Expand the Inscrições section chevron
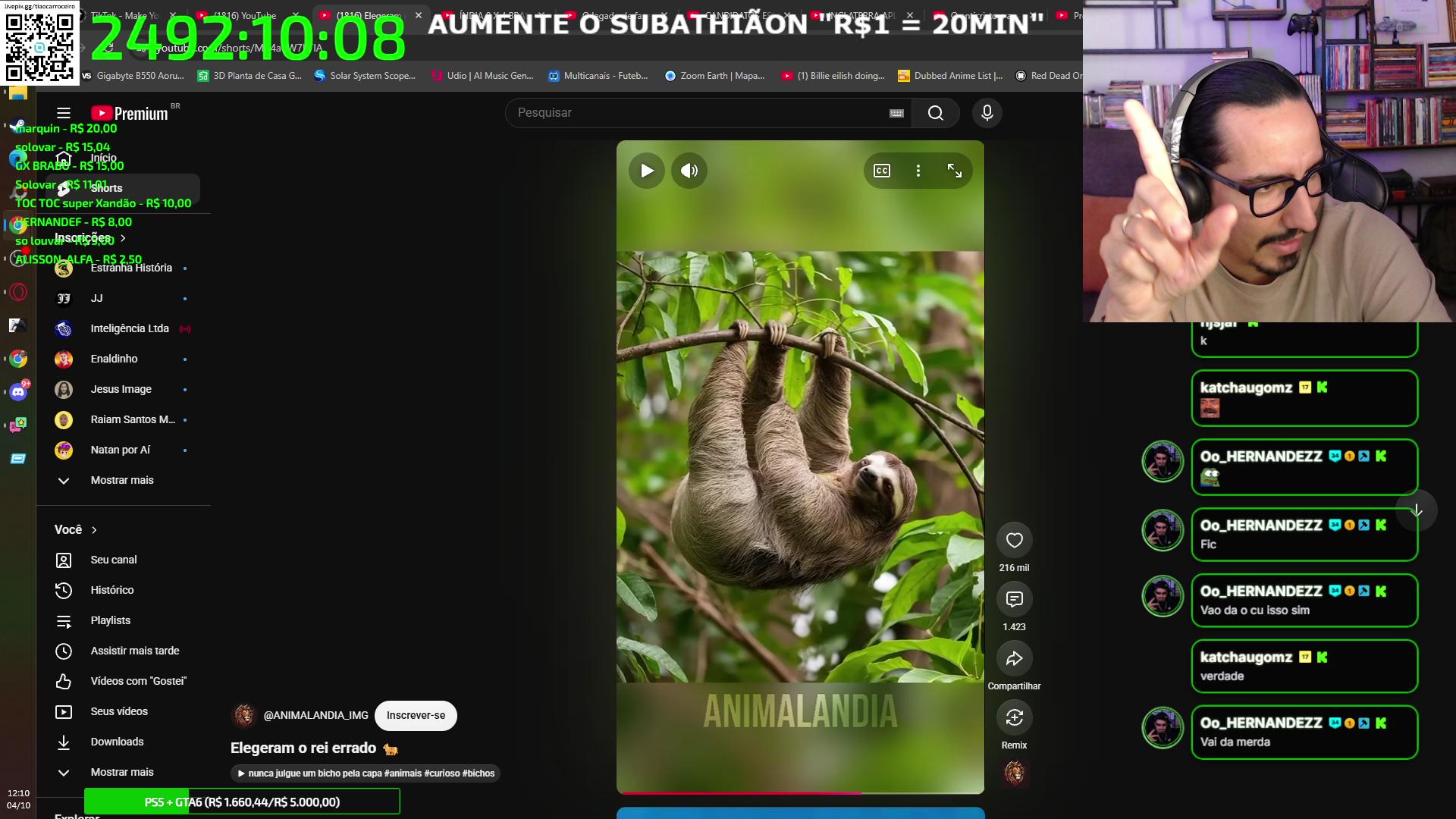Viewport: 1456px width, 819px height. 123,238
